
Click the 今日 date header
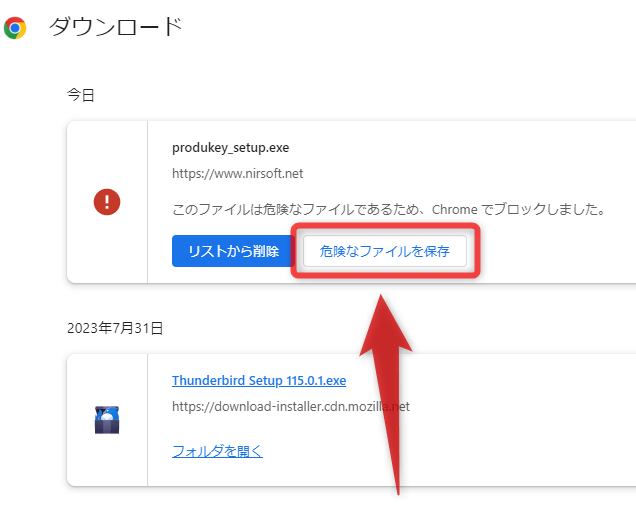tap(81, 95)
